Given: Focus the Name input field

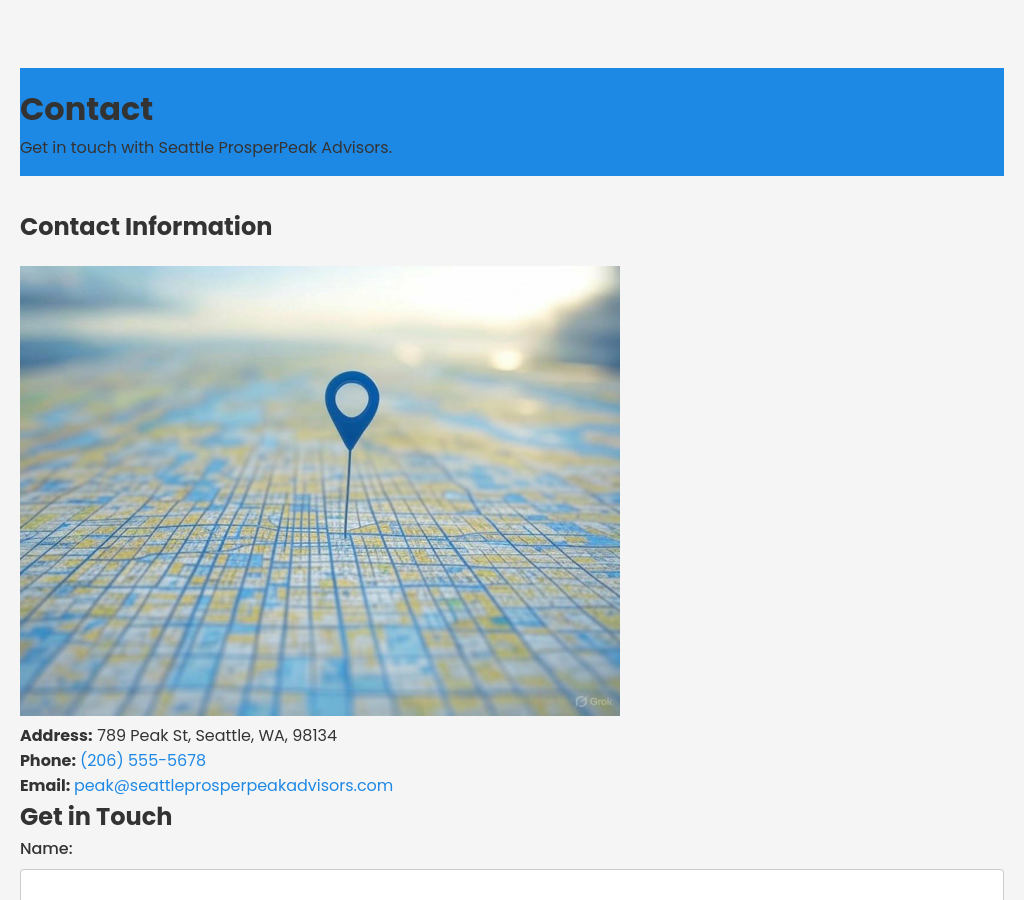Looking at the screenshot, I should click(512, 885).
